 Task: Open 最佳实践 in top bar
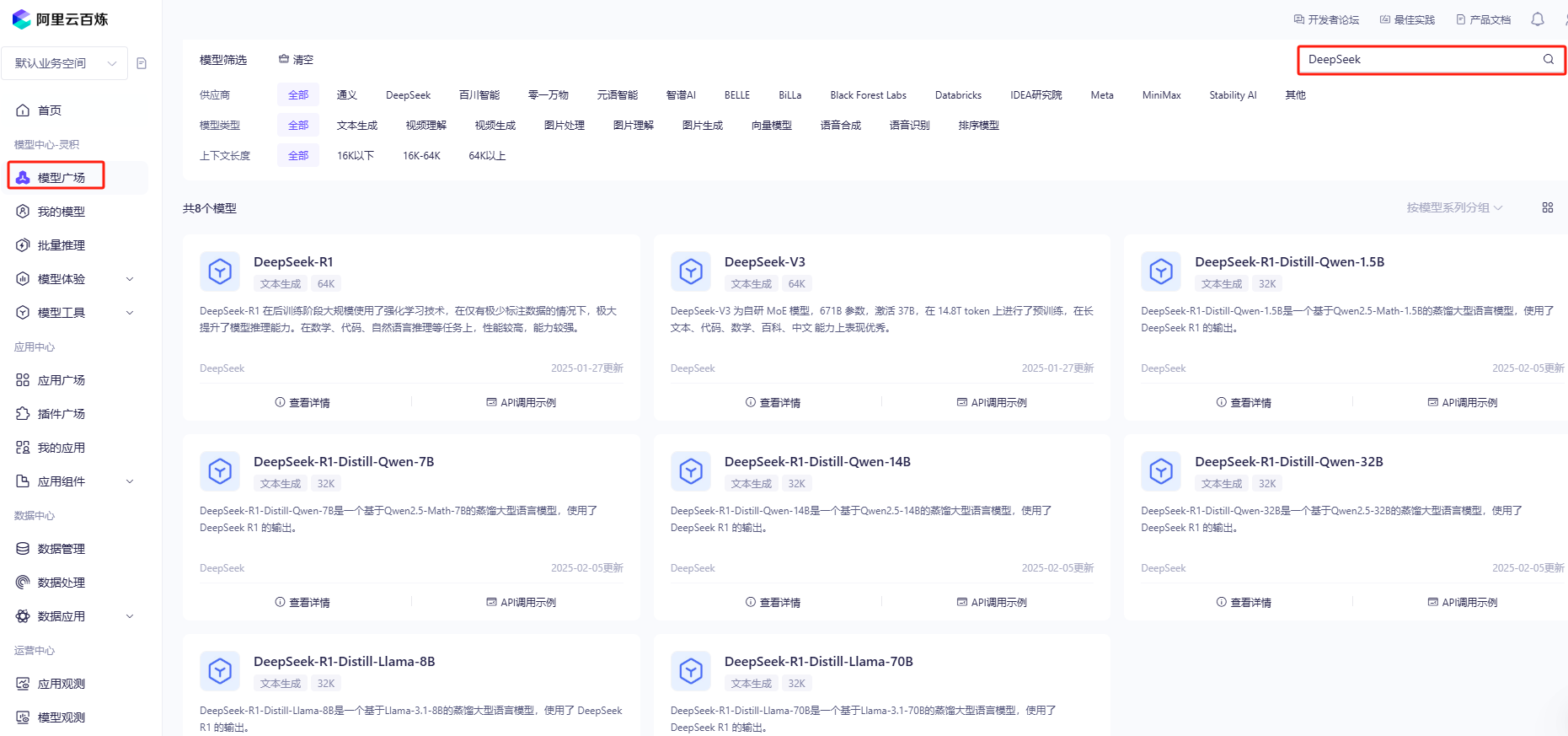[1407, 19]
